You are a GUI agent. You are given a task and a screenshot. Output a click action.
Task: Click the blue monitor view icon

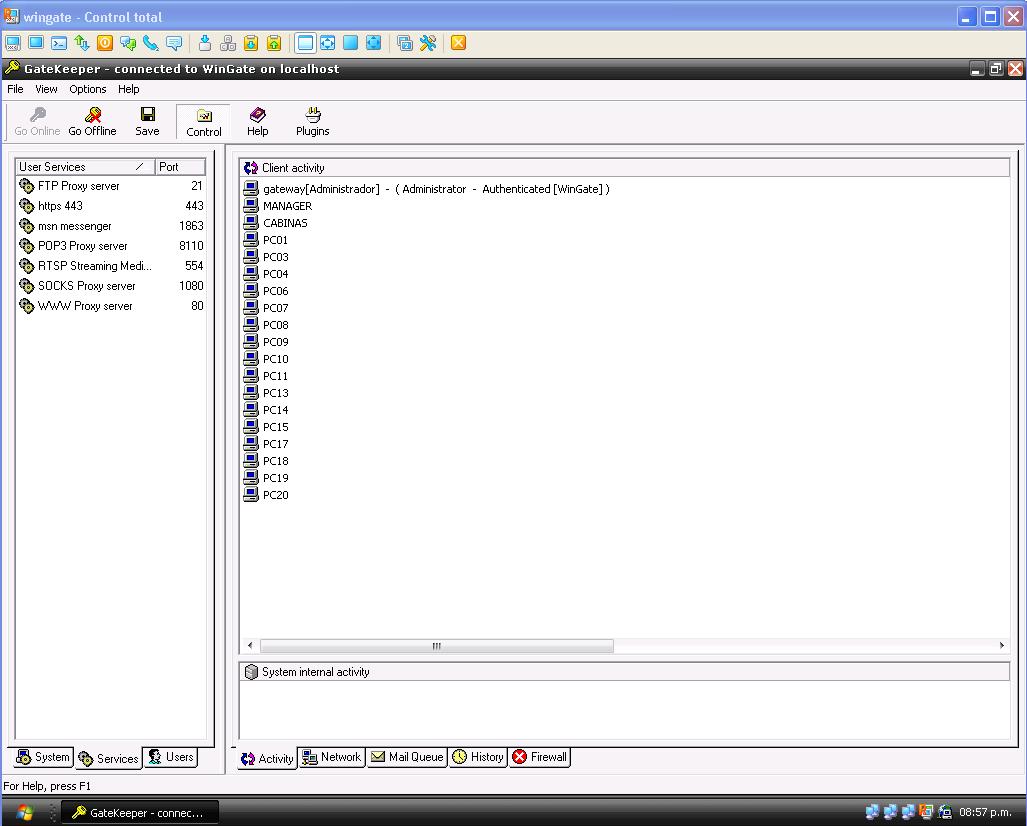36,43
